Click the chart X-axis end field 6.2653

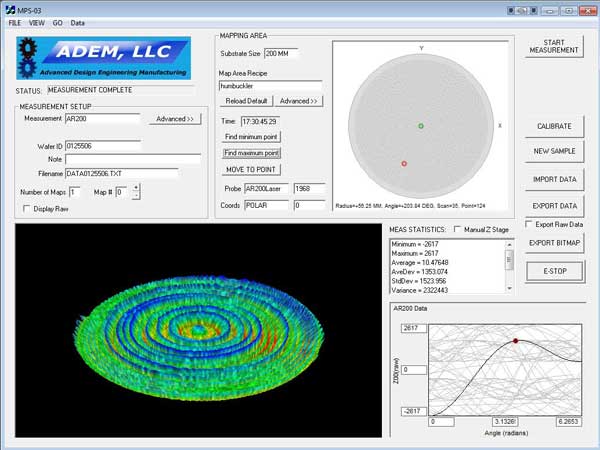(569, 422)
